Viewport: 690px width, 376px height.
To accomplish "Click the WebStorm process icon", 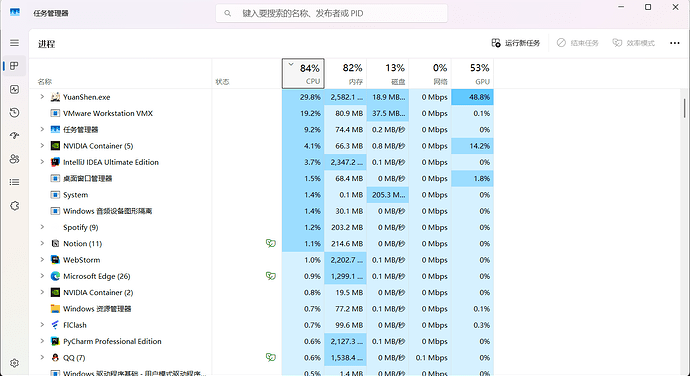I will click(55, 260).
